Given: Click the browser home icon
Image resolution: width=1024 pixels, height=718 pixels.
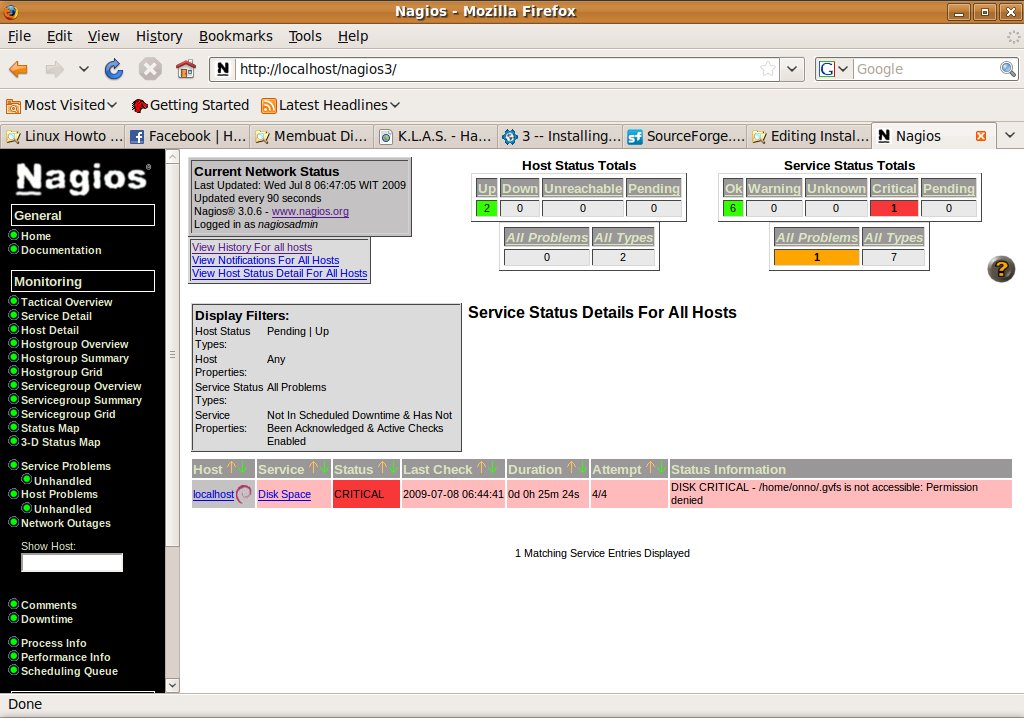Looking at the screenshot, I should coord(185,69).
